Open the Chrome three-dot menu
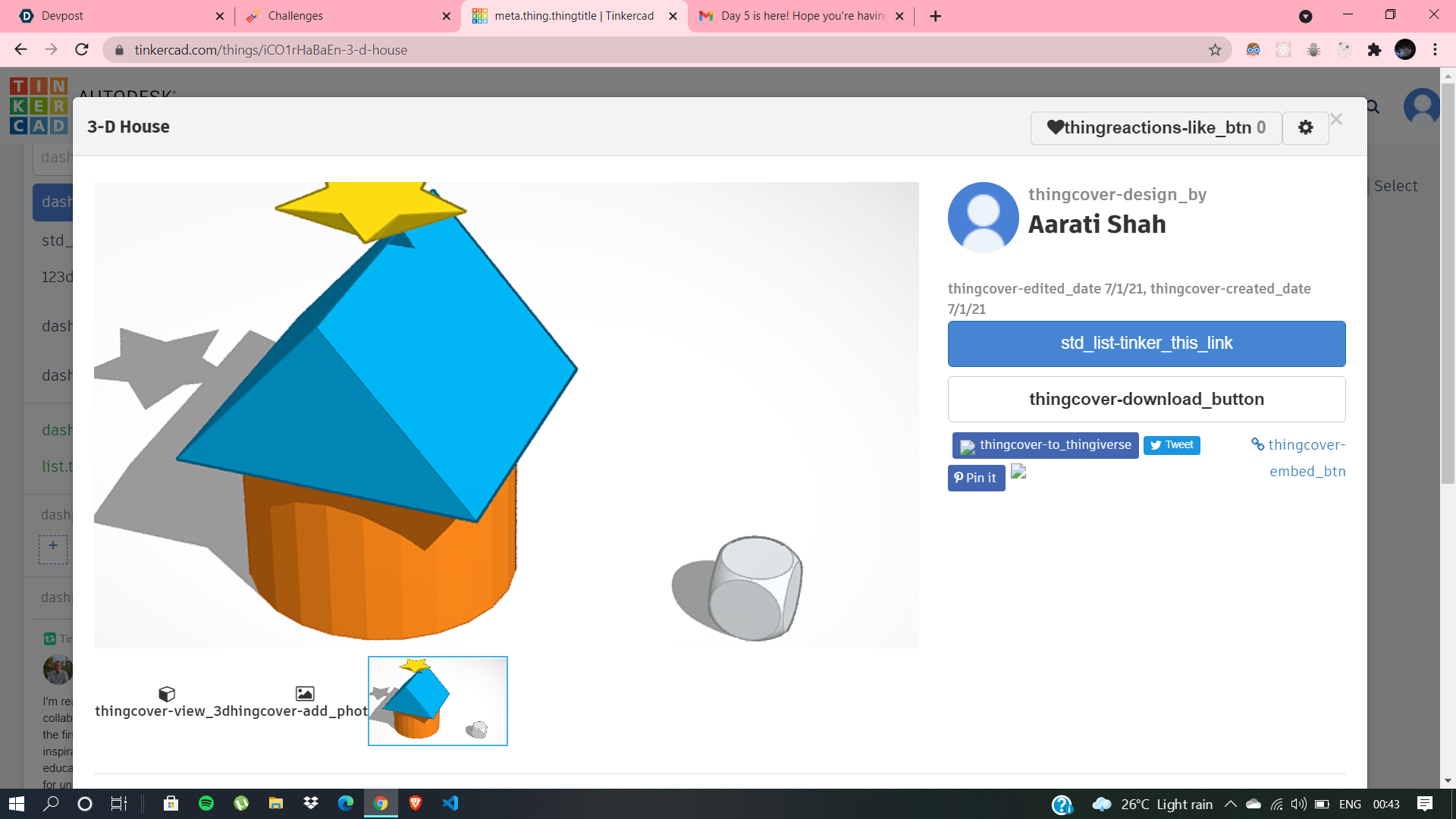This screenshot has height=819, width=1456. [1435, 50]
